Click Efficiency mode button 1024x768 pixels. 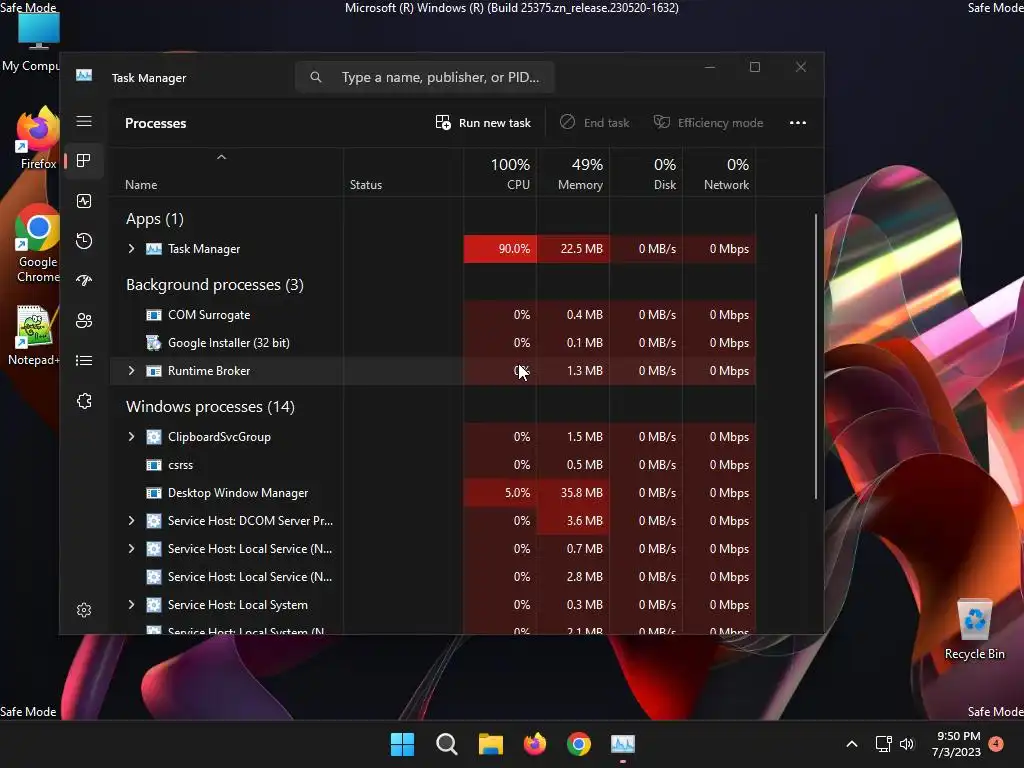(709, 123)
